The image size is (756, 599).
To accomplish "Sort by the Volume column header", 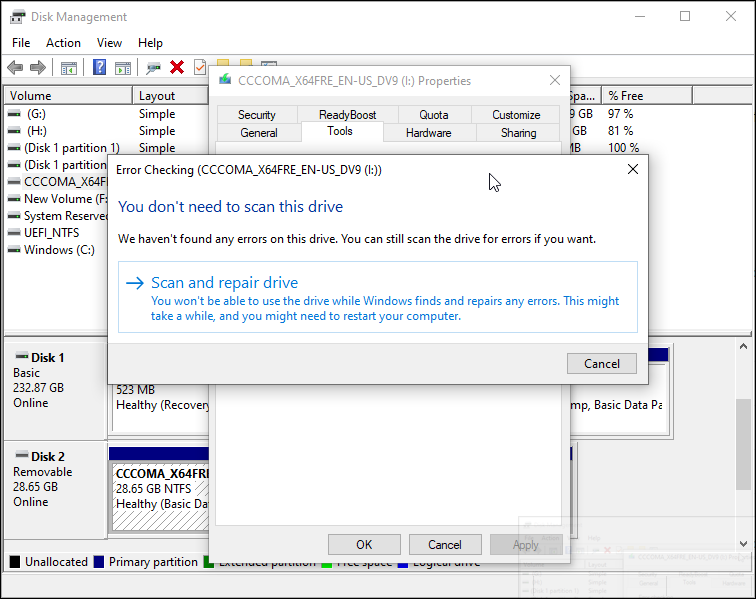I will point(68,96).
